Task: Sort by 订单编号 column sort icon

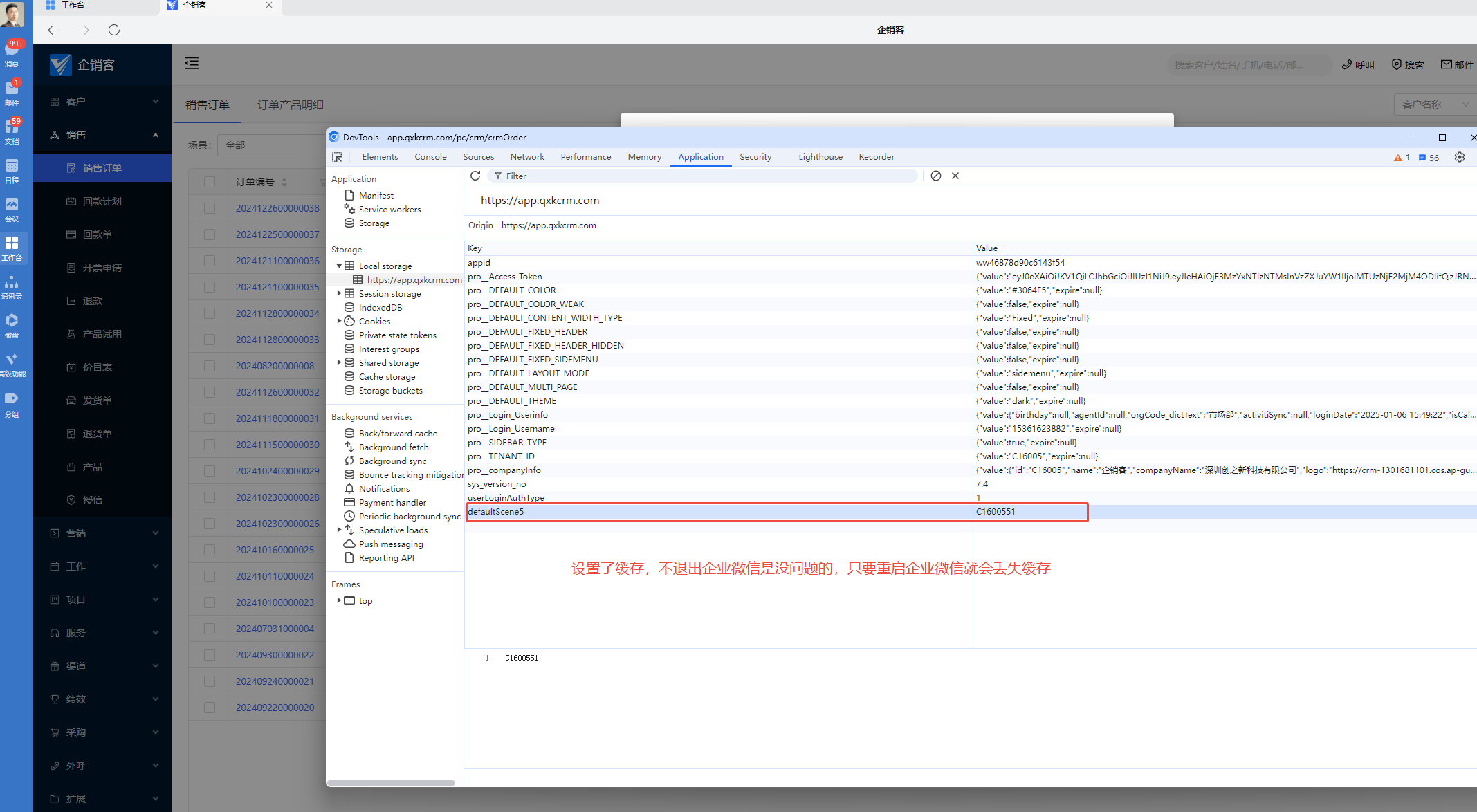Action: (x=284, y=182)
